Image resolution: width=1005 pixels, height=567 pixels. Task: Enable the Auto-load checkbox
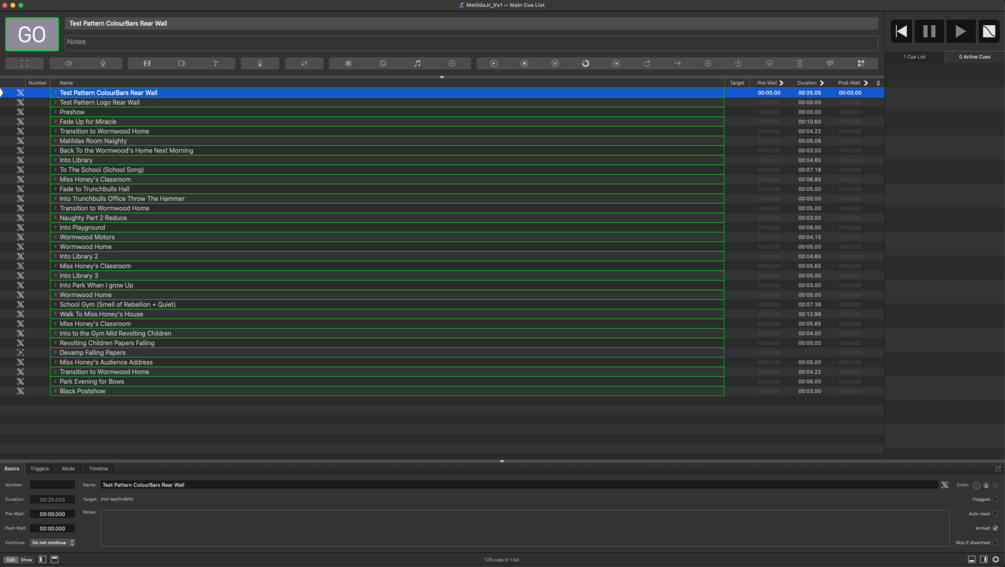(x=995, y=514)
